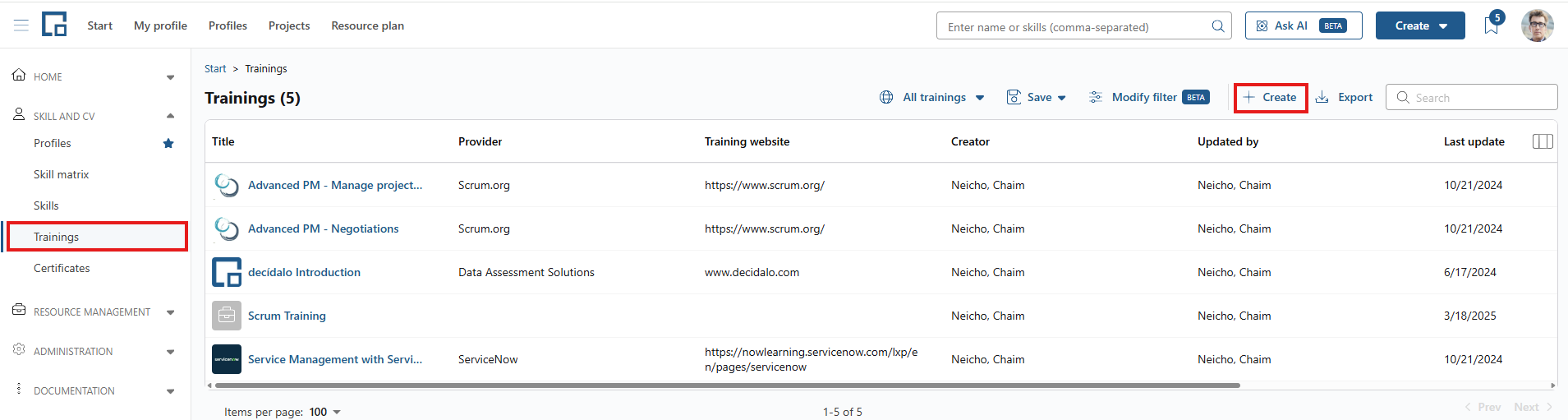This screenshot has width=1568, height=420.
Task: Sort by Provider column header
Action: click(x=480, y=141)
